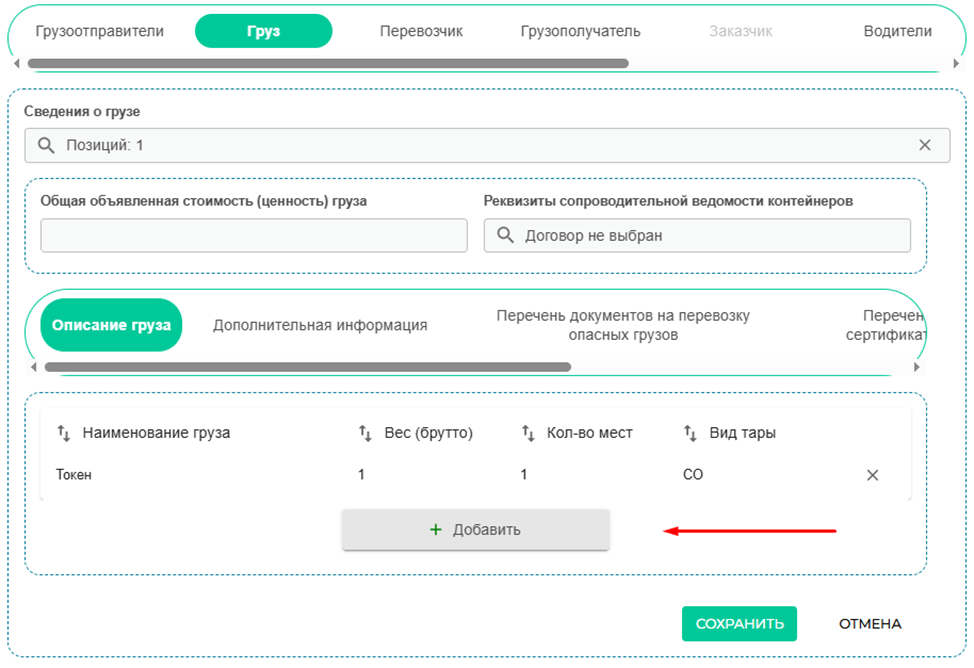The width and height of the screenshot is (974, 668).
Task: Open Перечень документов на перевозку опасных грузов
Action: [x=623, y=325]
